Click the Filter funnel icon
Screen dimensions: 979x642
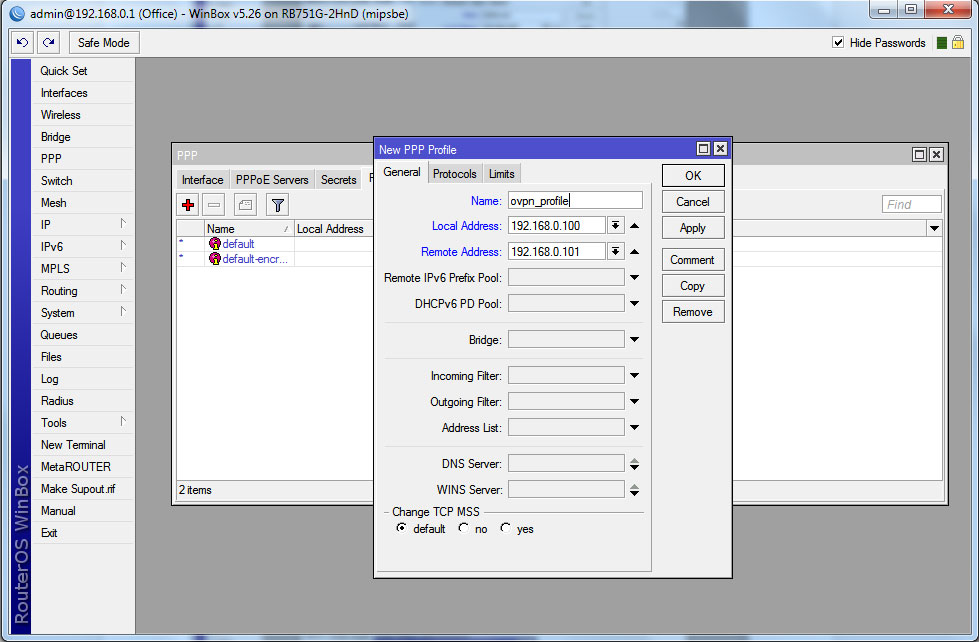click(278, 205)
